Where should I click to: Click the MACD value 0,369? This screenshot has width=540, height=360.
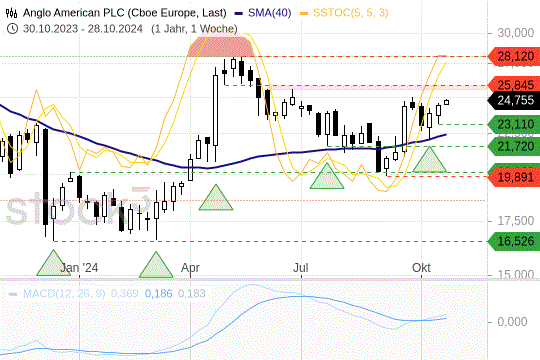click(x=124, y=294)
